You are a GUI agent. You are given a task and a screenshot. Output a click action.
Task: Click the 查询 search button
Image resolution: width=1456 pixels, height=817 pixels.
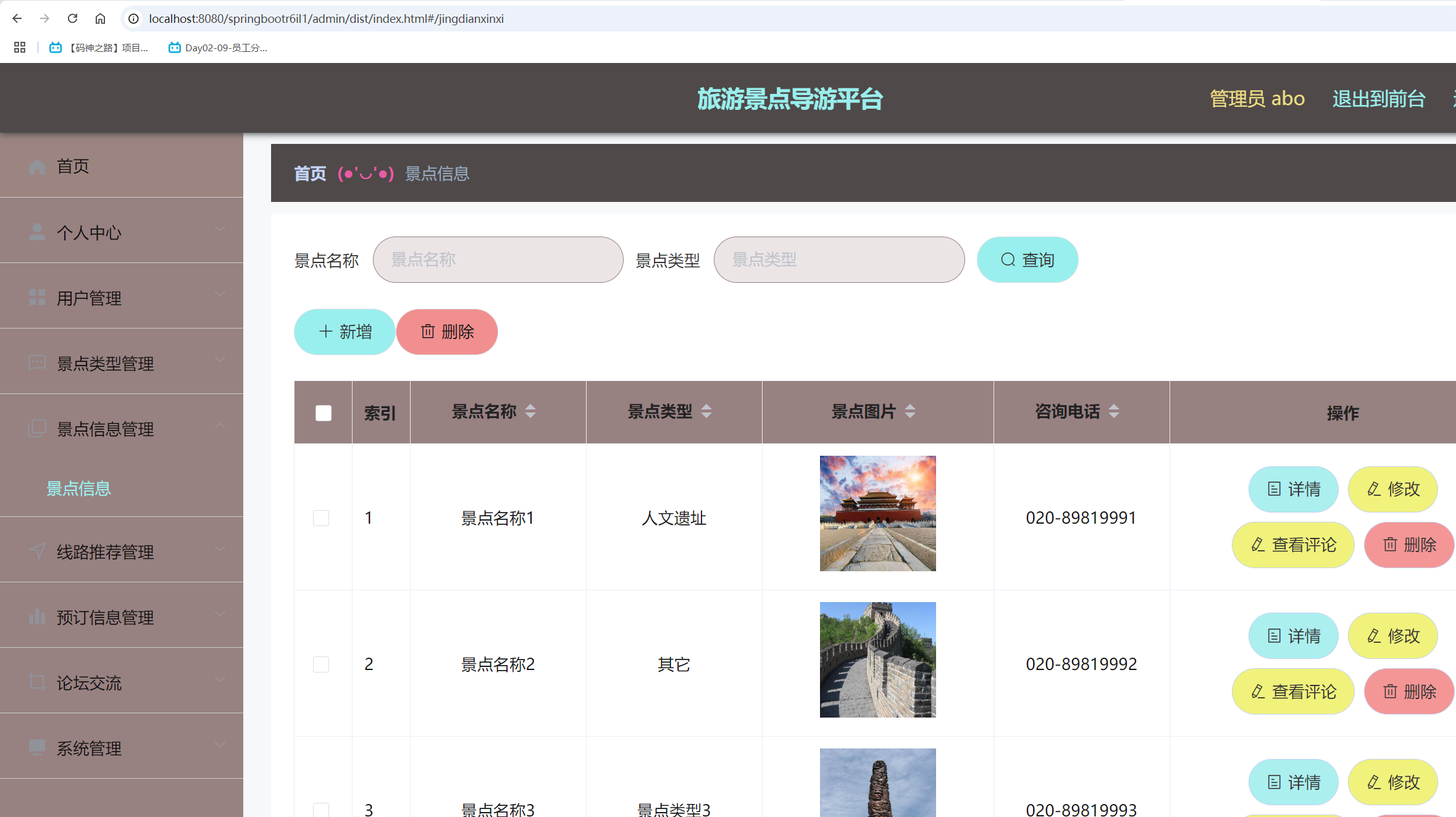coord(1027,259)
